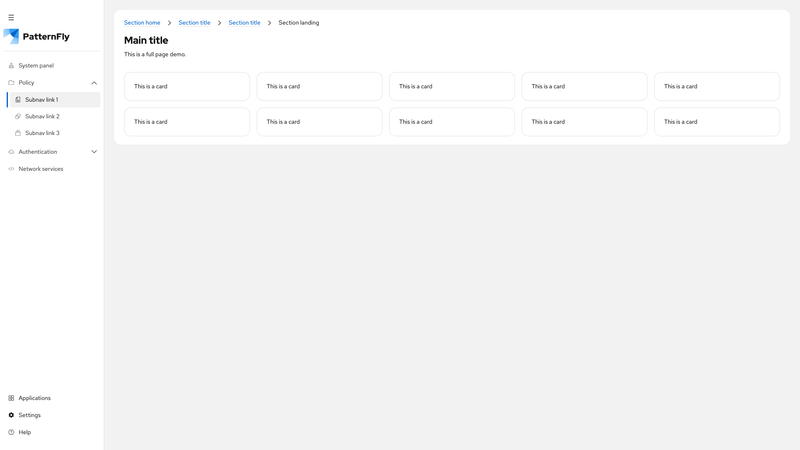Click the second Section title breadcrumb
The height and width of the screenshot is (450, 800).
tap(244, 22)
